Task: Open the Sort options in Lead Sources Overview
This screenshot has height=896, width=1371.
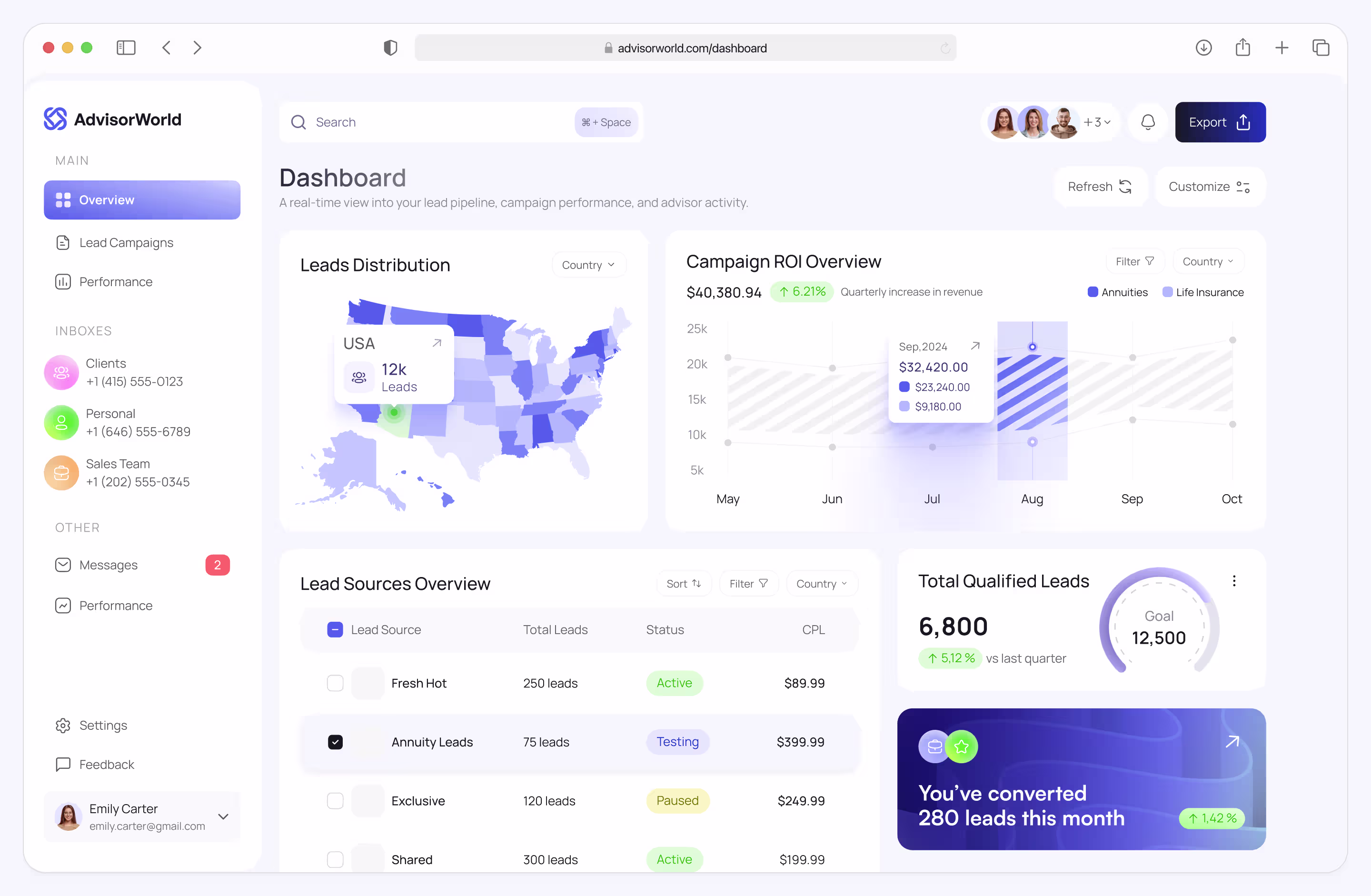Action: pos(684,583)
